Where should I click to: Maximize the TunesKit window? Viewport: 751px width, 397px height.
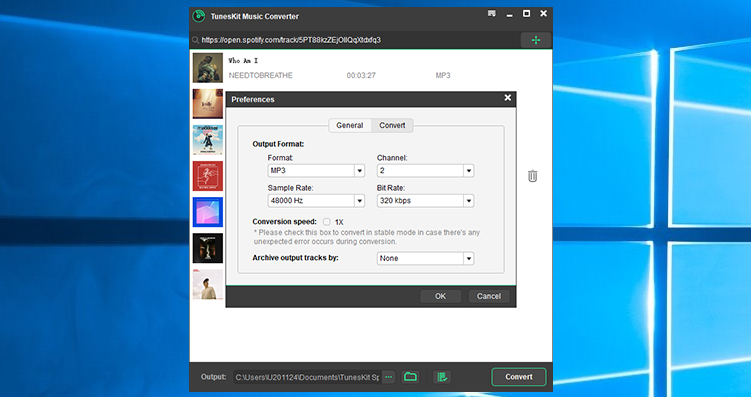tap(526, 13)
